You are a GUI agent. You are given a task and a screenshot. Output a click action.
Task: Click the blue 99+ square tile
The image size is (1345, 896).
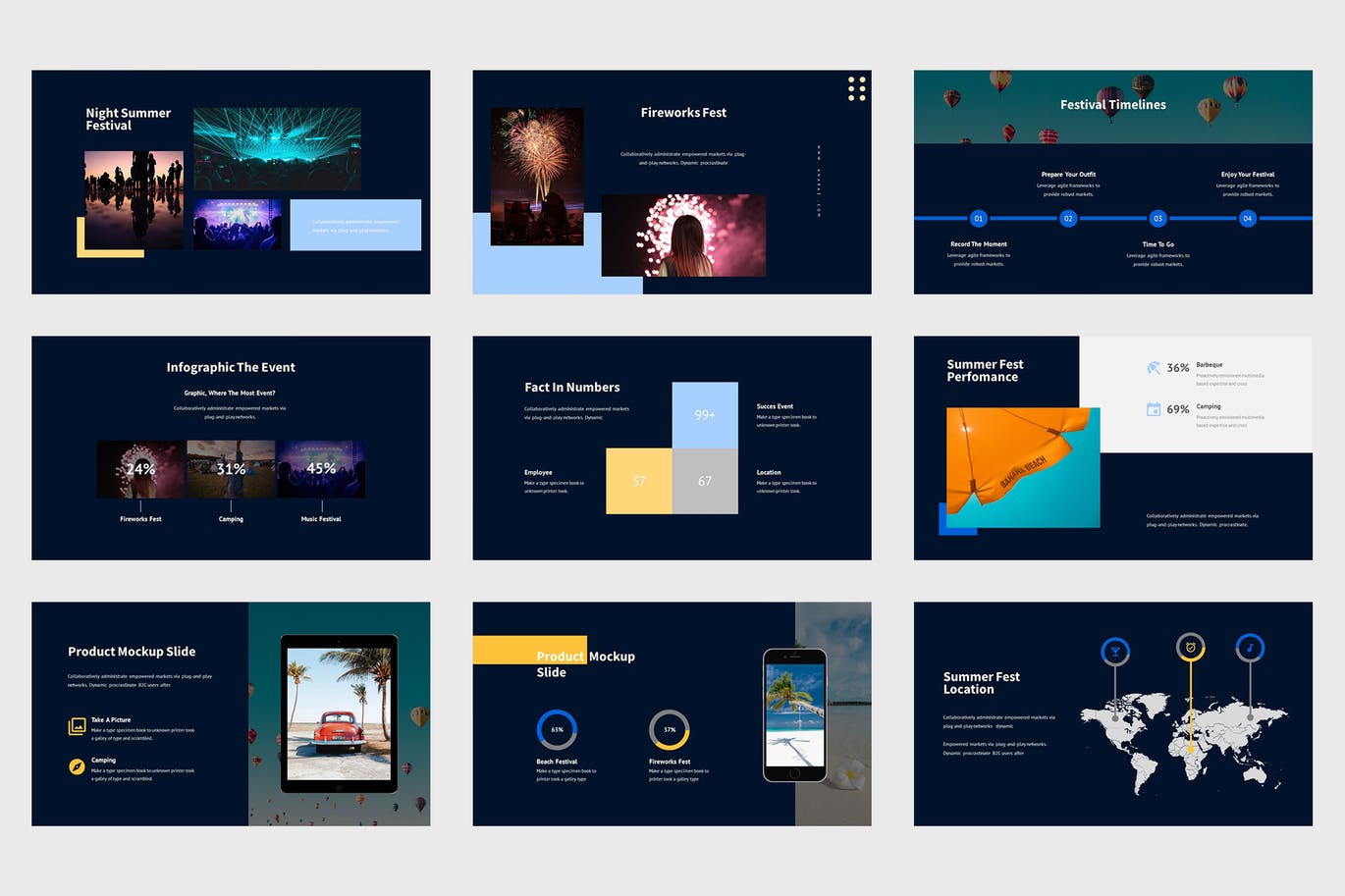coord(705,415)
